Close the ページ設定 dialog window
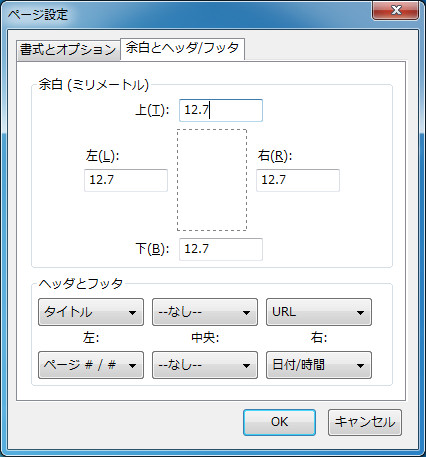This screenshot has width=426, height=457. (x=396, y=10)
